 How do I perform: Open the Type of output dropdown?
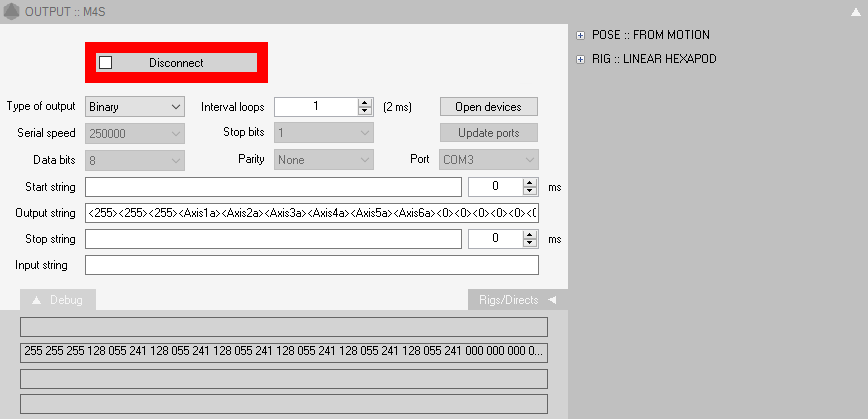[135, 107]
